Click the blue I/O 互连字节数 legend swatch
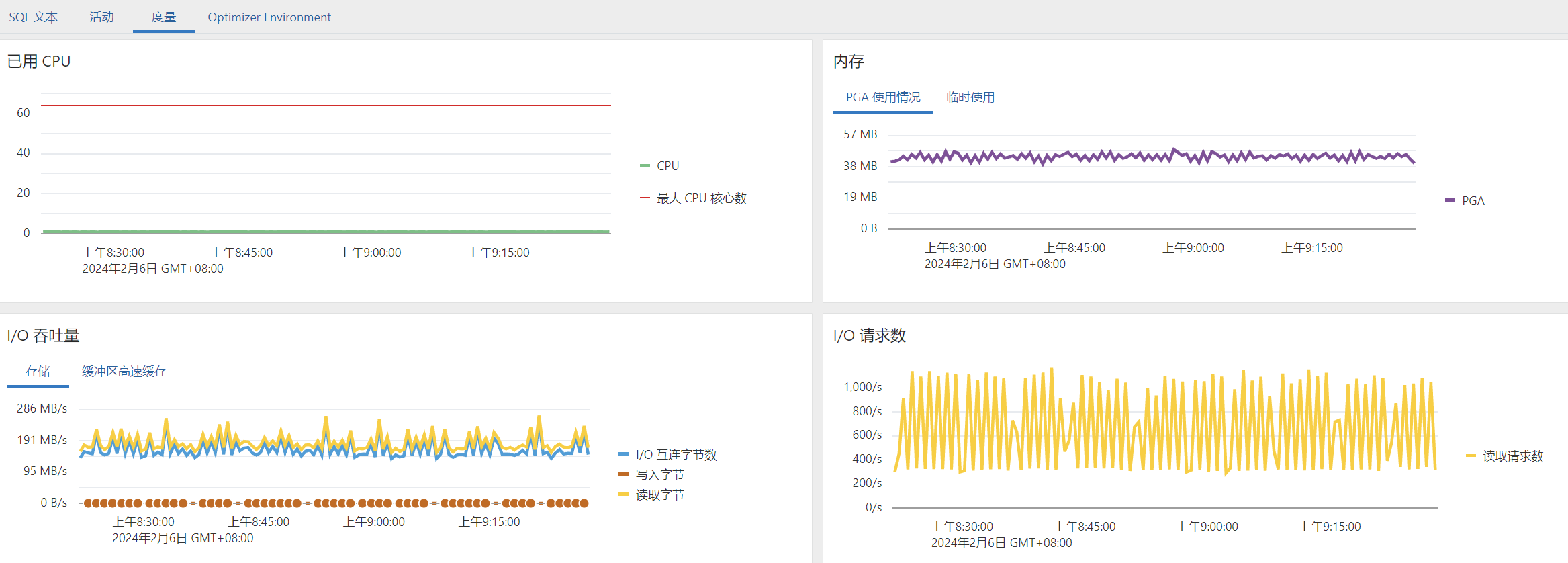 623,455
